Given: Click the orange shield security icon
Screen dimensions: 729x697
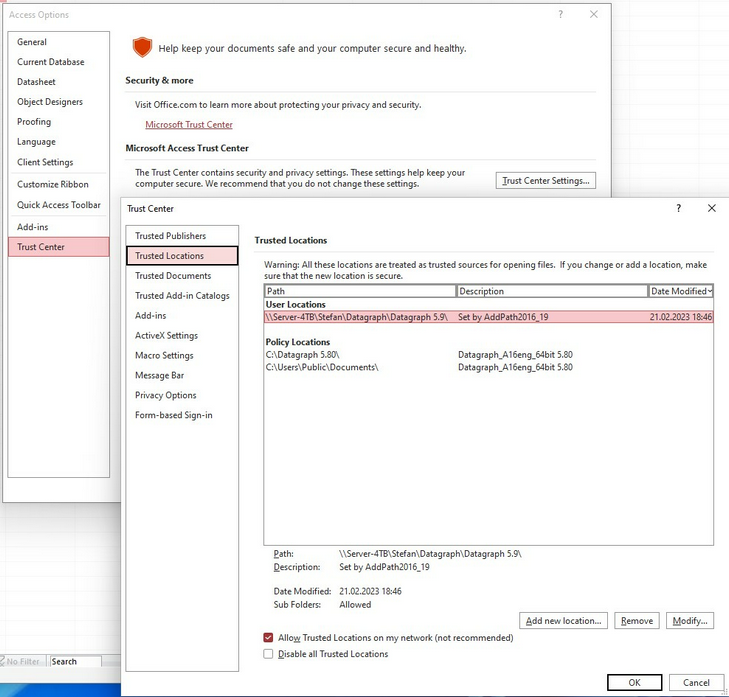Looking at the screenshot, I should pyautogui.click(x=142, y=47).
